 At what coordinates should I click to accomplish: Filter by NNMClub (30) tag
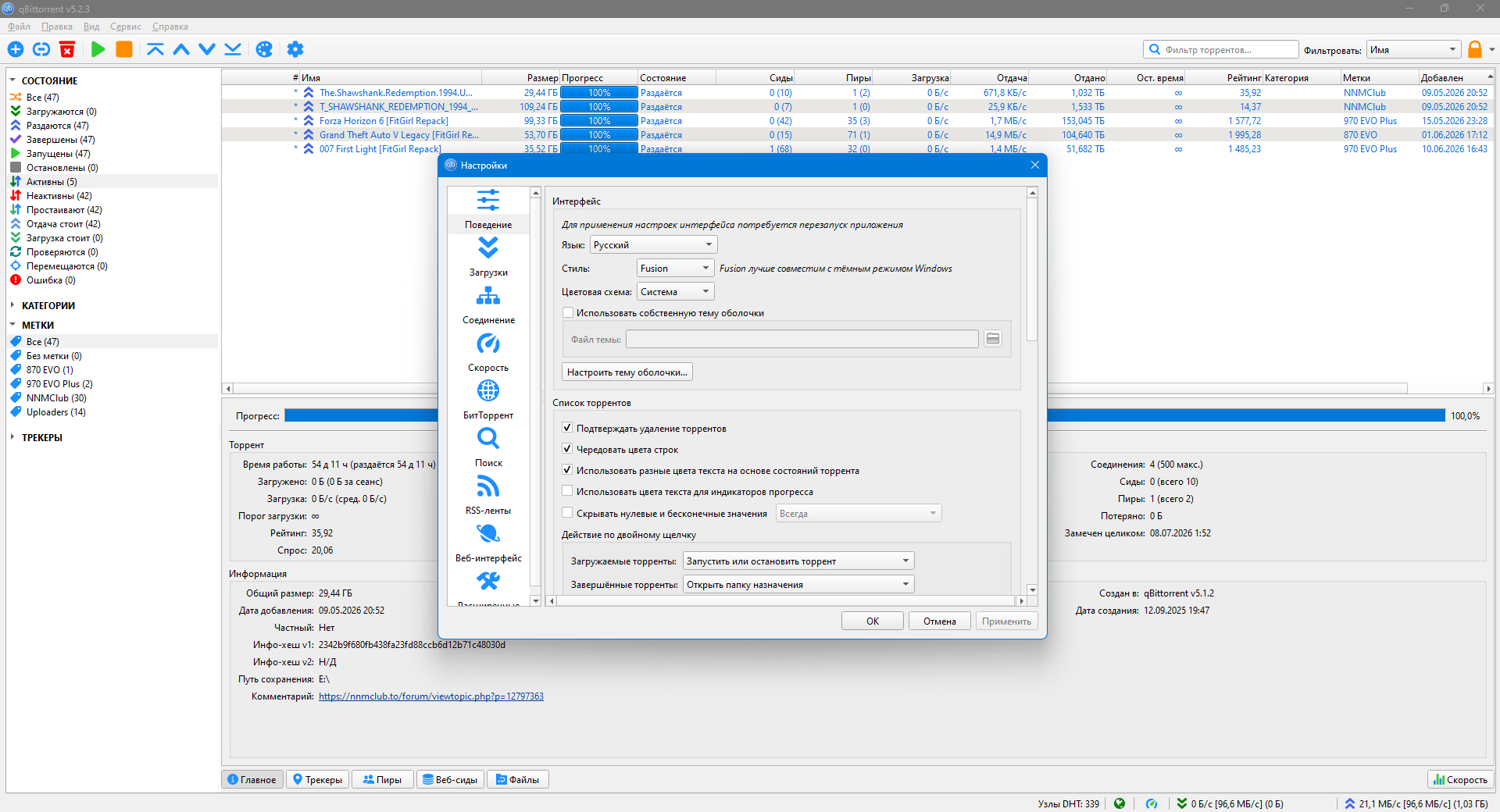pyautogui.click(x=56, y=398)
